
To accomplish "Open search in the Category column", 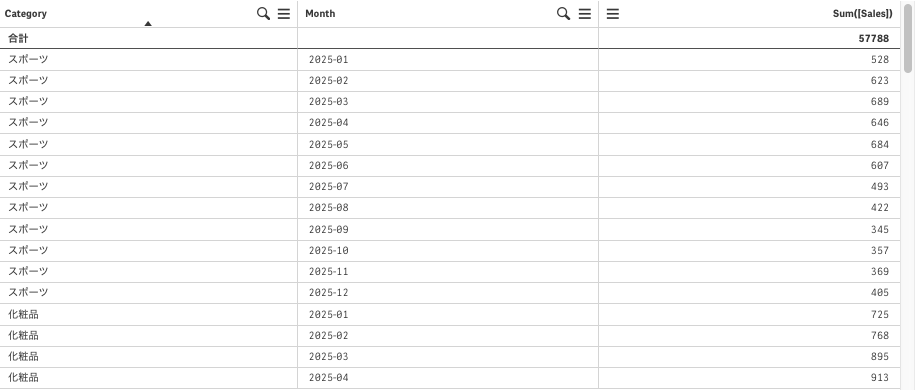I will 263,14.
